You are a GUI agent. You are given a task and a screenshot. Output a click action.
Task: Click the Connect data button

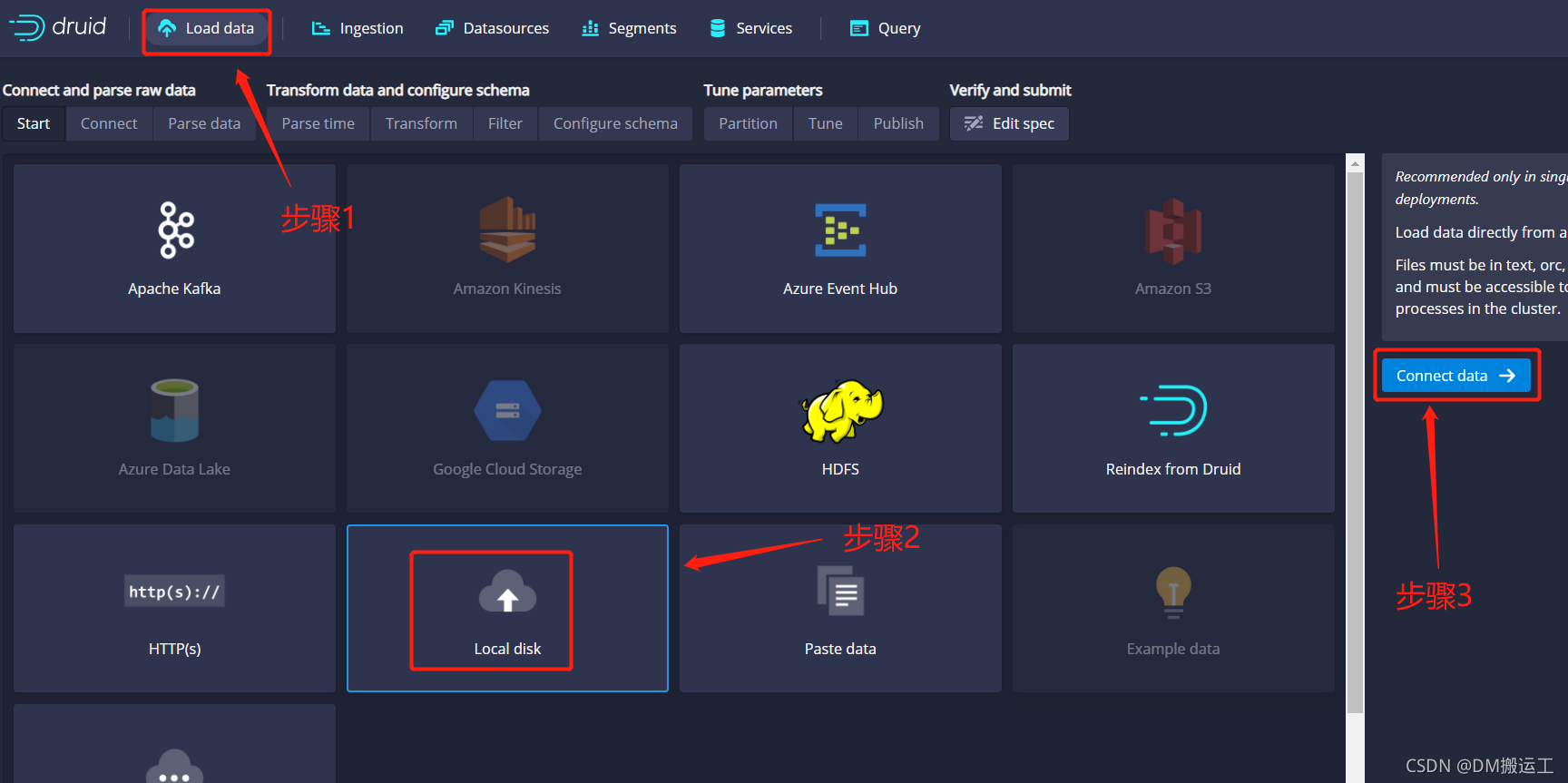tap(1455, 376)
